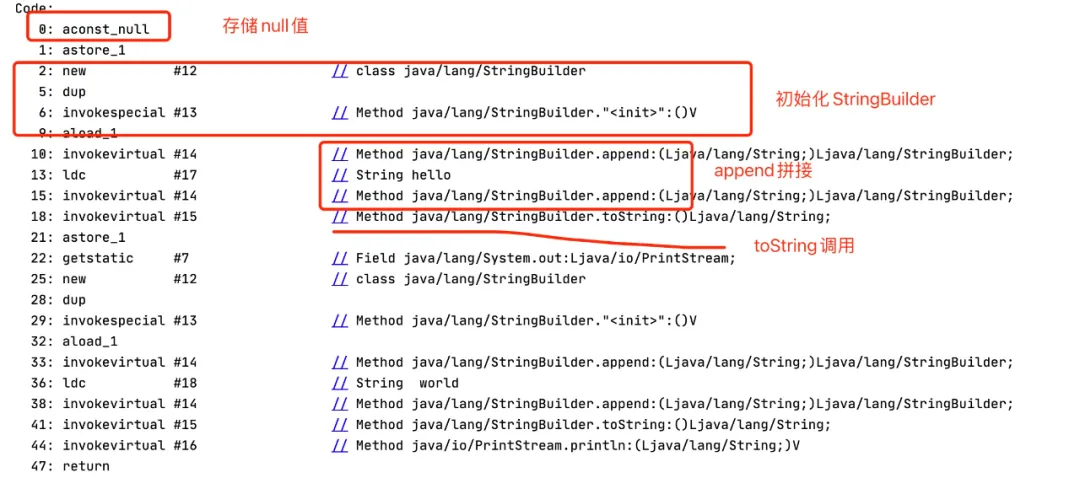Click the // link at offset 18 toString line
This screenshot has height=478, width=1080.
pyautogui.click(x=338, y=216)
